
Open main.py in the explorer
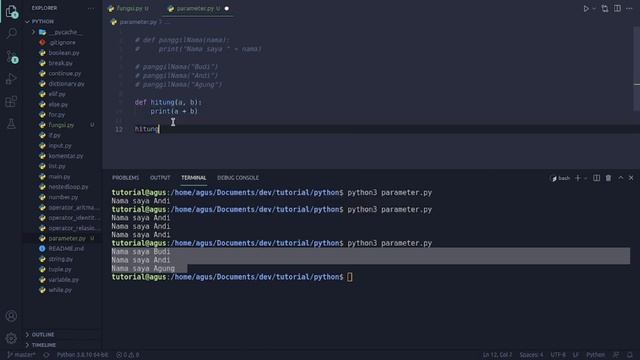[x=59, y=177]
